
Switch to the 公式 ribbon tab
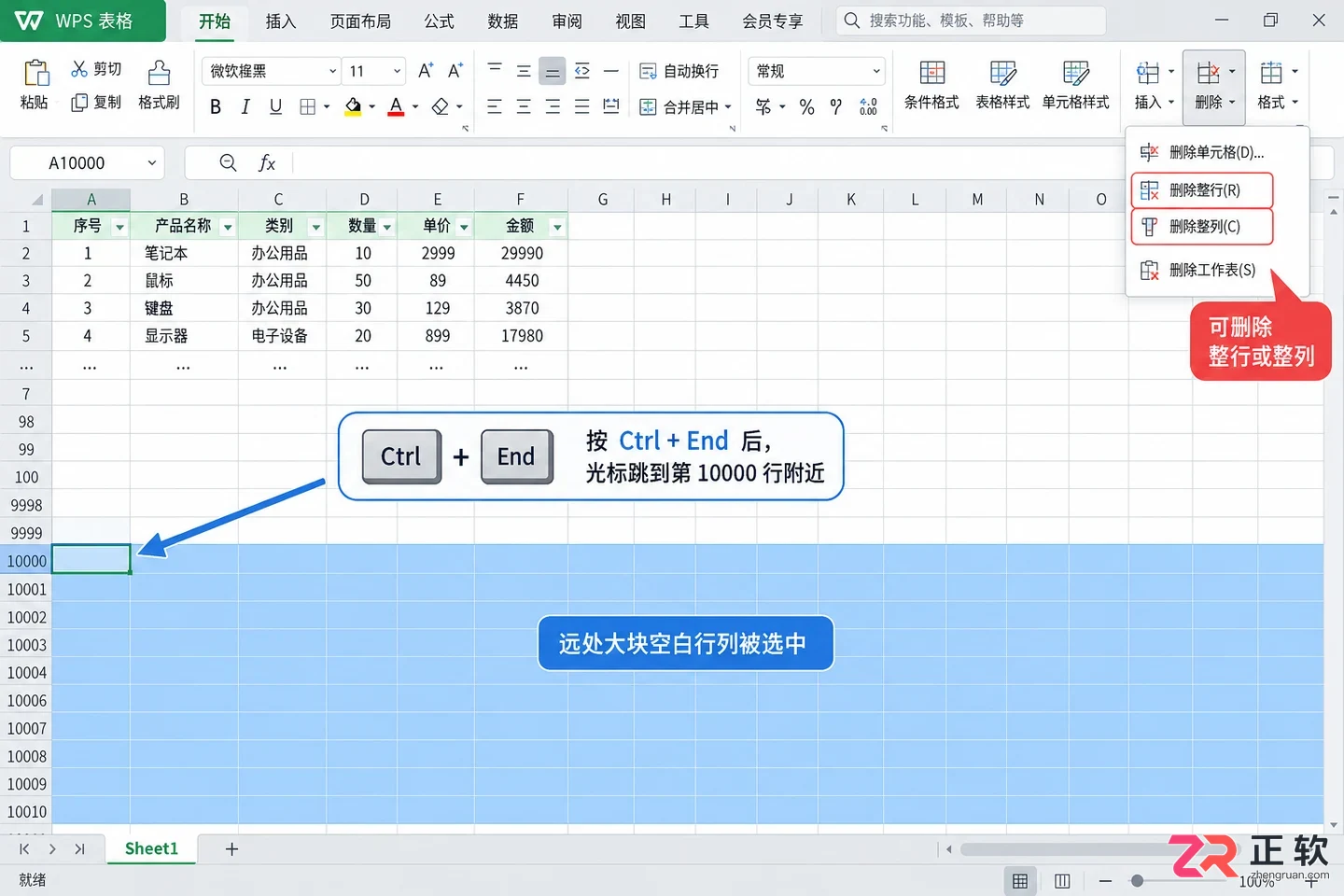point(439,21)
